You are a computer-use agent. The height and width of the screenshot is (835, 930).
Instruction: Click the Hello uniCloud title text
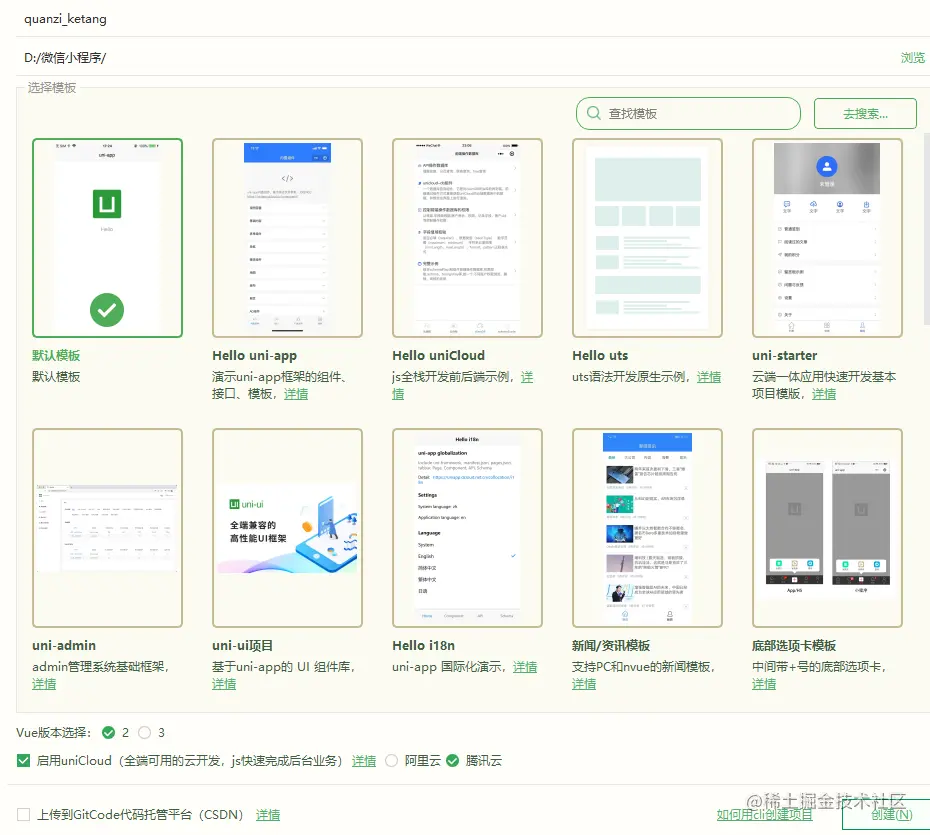point(438,355)
